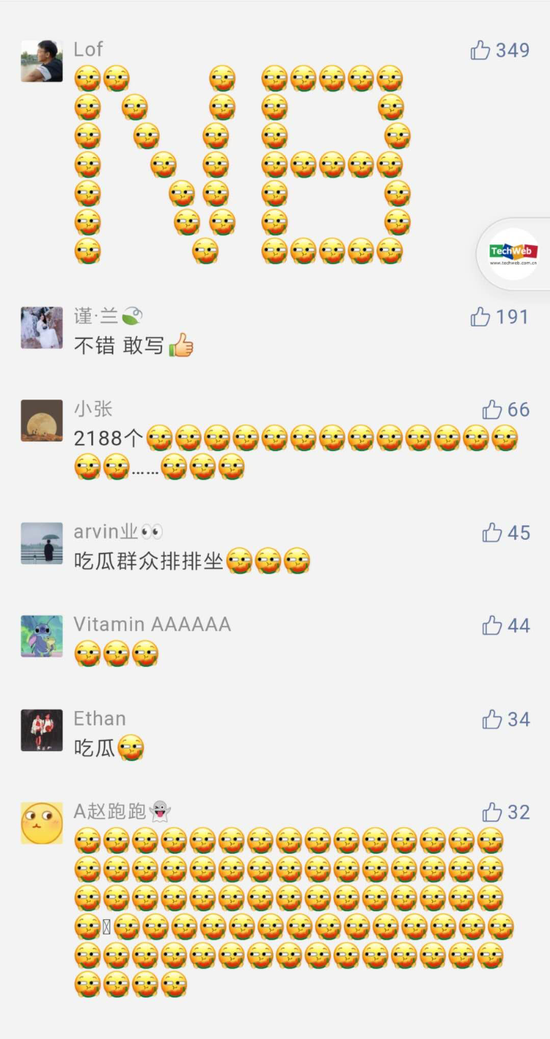
Task: Tap Ethan's profile photo
Action: pos(42,730)
